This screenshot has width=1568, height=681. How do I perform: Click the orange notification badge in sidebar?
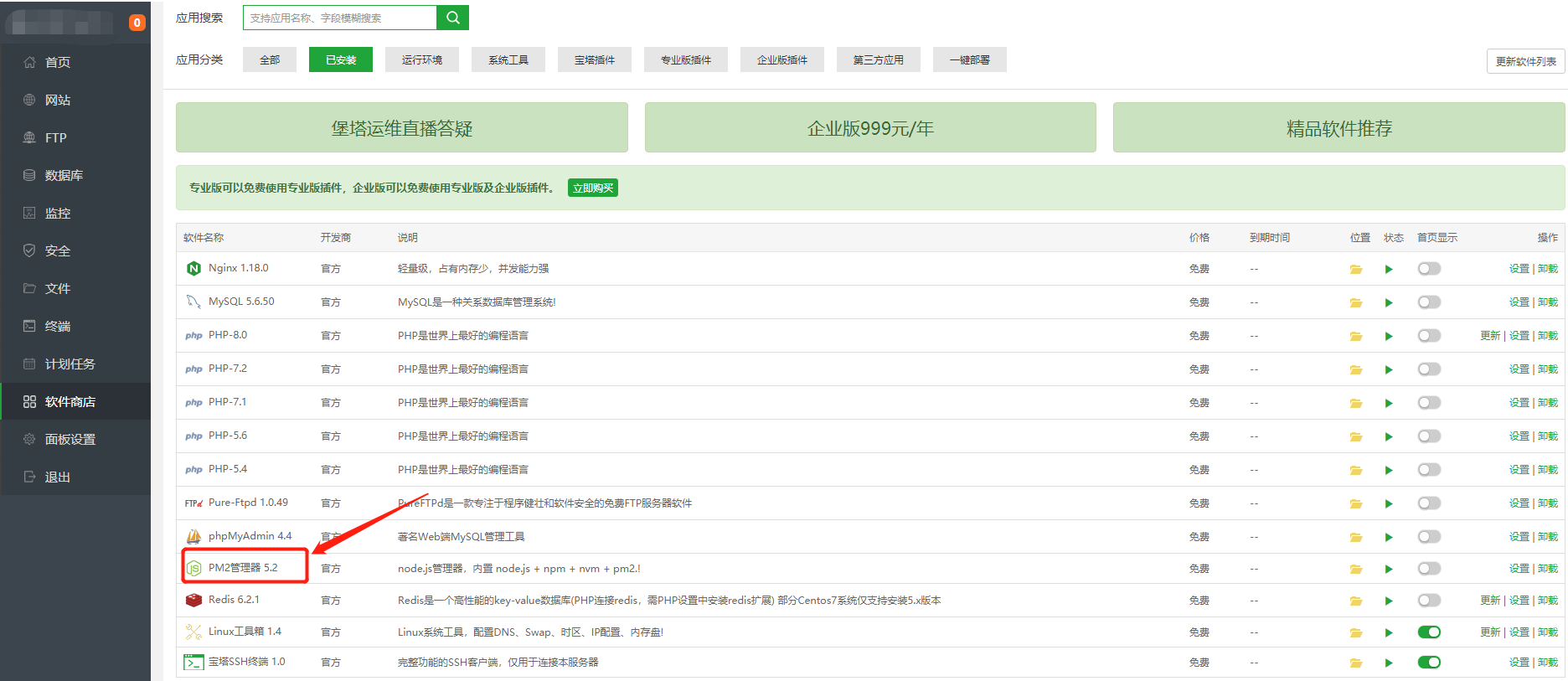point(137,23)
